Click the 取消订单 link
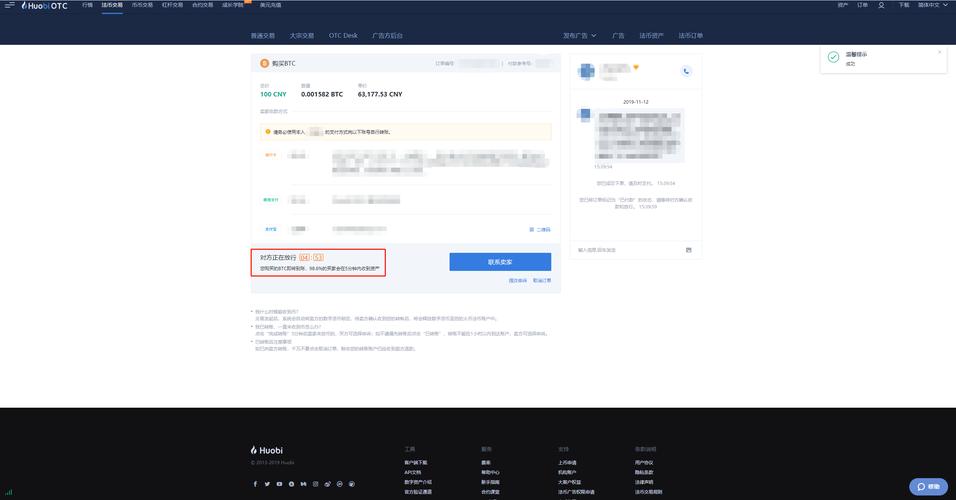This screenshot has width=956, height=500. coord(542,281)
